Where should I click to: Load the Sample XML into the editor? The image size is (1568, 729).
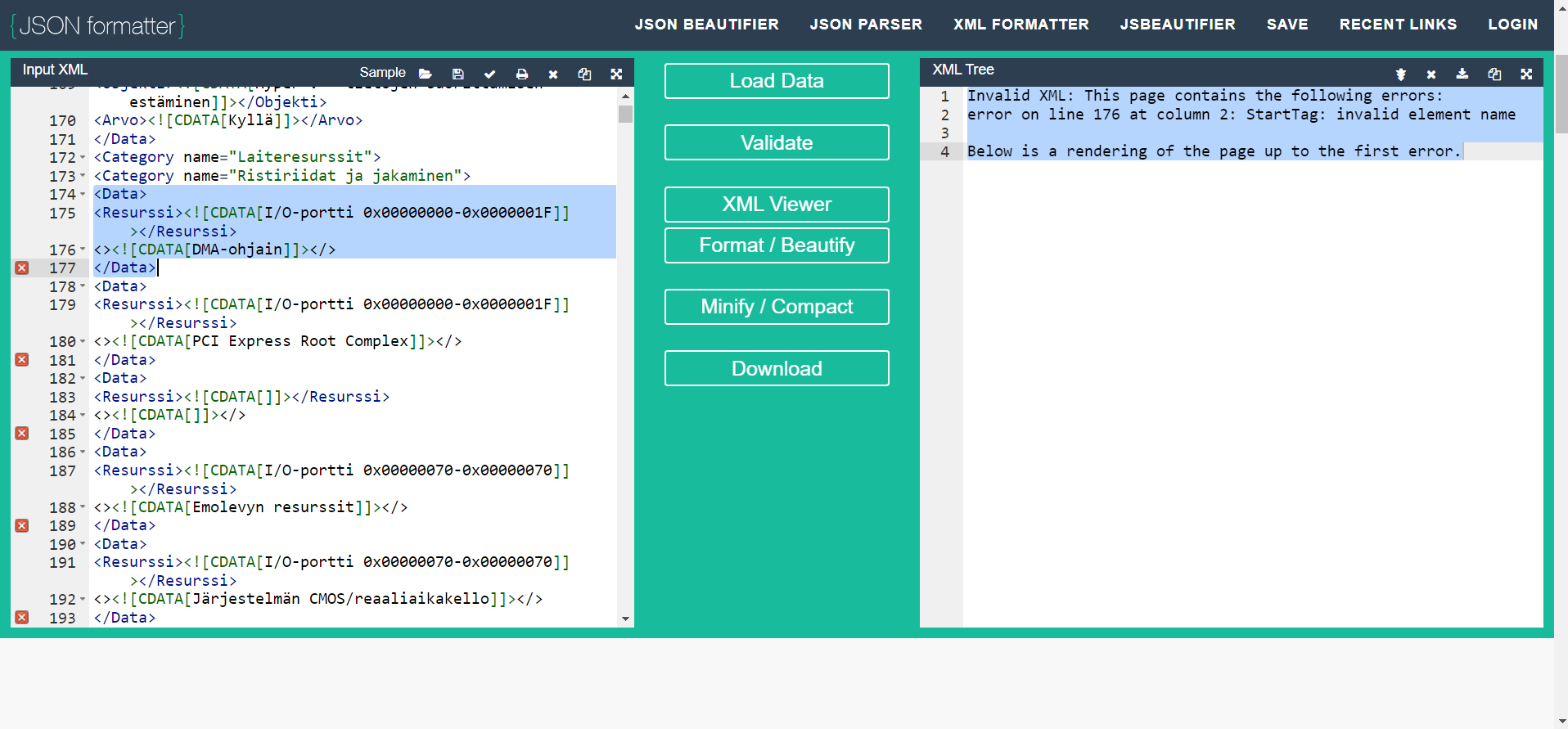(x=382, y=73)
